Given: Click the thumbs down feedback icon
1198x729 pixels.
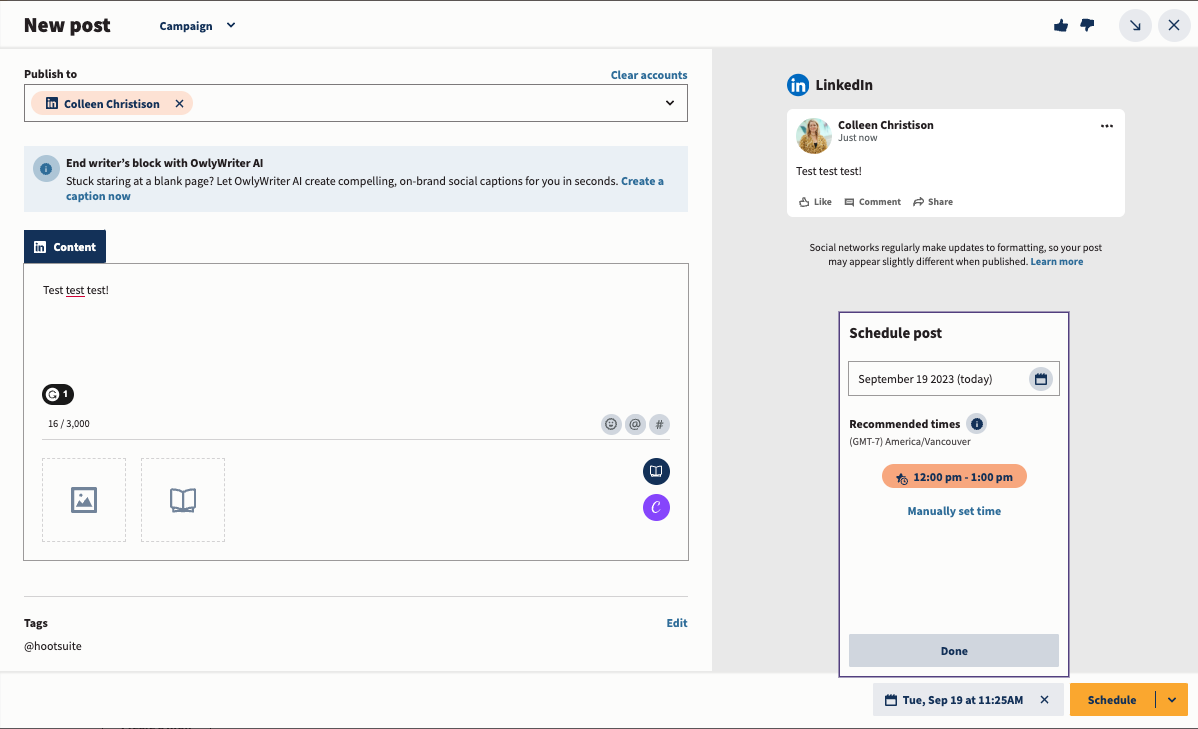Looking at the screenshot, I should coord(1087,26).
